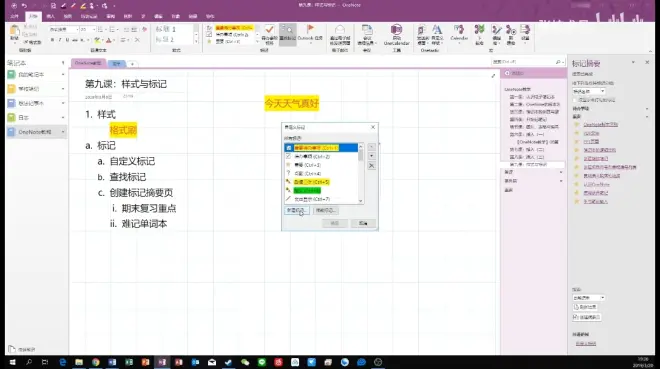Screen dimensions: 660x369
Task: Expand the OneNote tutorial notebook in sidebar
Action: point(63,132)
